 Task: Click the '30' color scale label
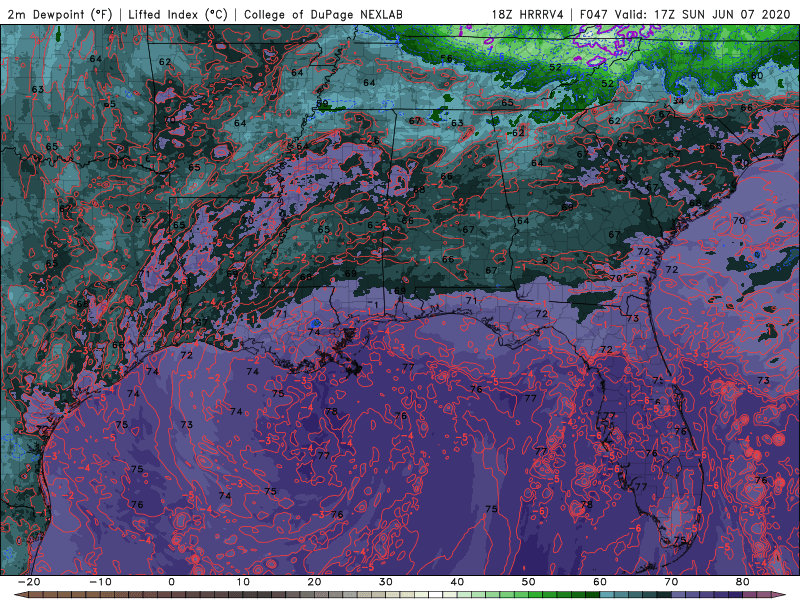[386, 582]
